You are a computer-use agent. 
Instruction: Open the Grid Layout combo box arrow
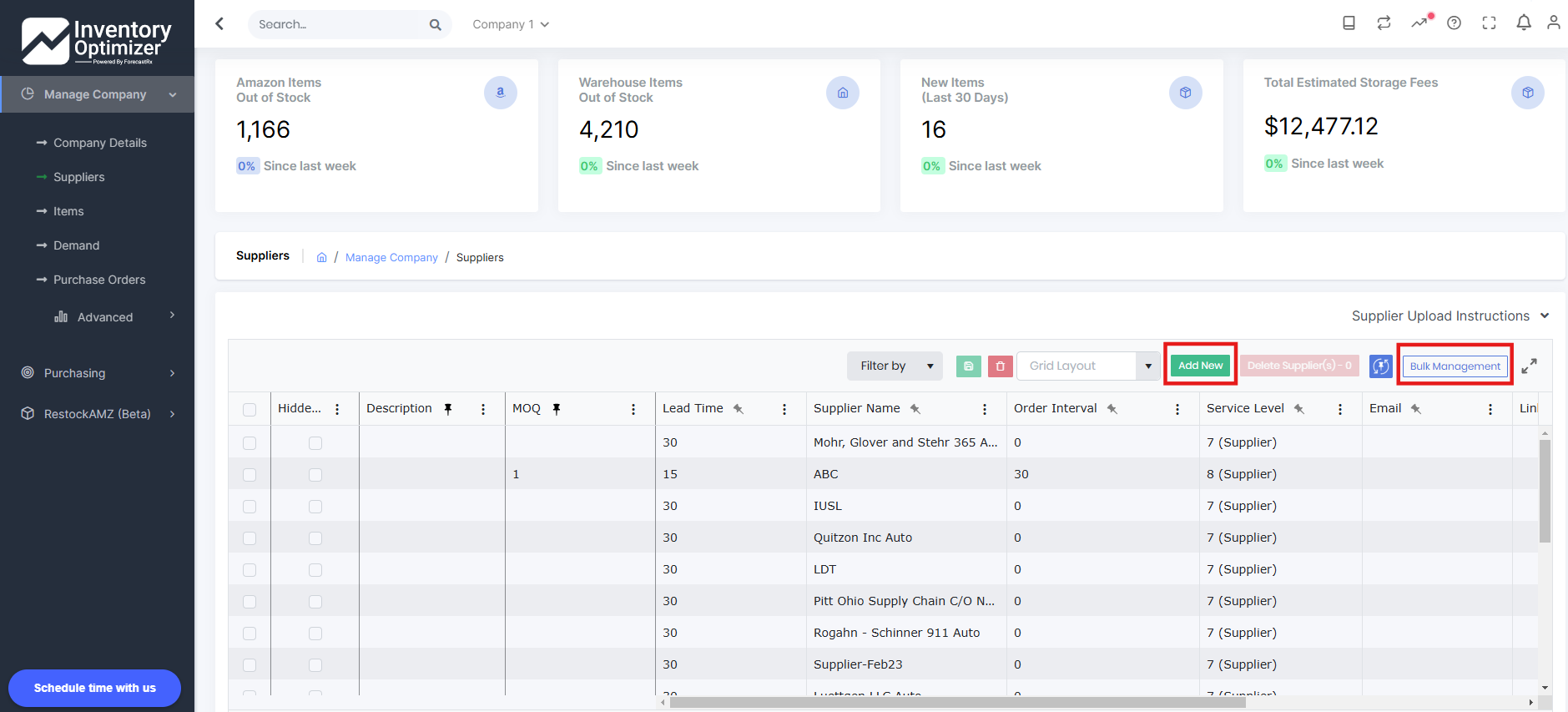tap(1148, 366)
